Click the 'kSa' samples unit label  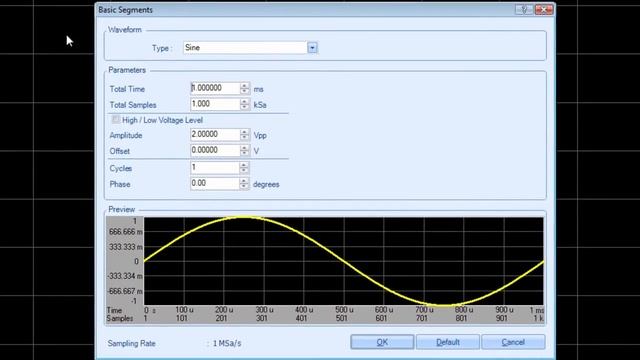260,105
